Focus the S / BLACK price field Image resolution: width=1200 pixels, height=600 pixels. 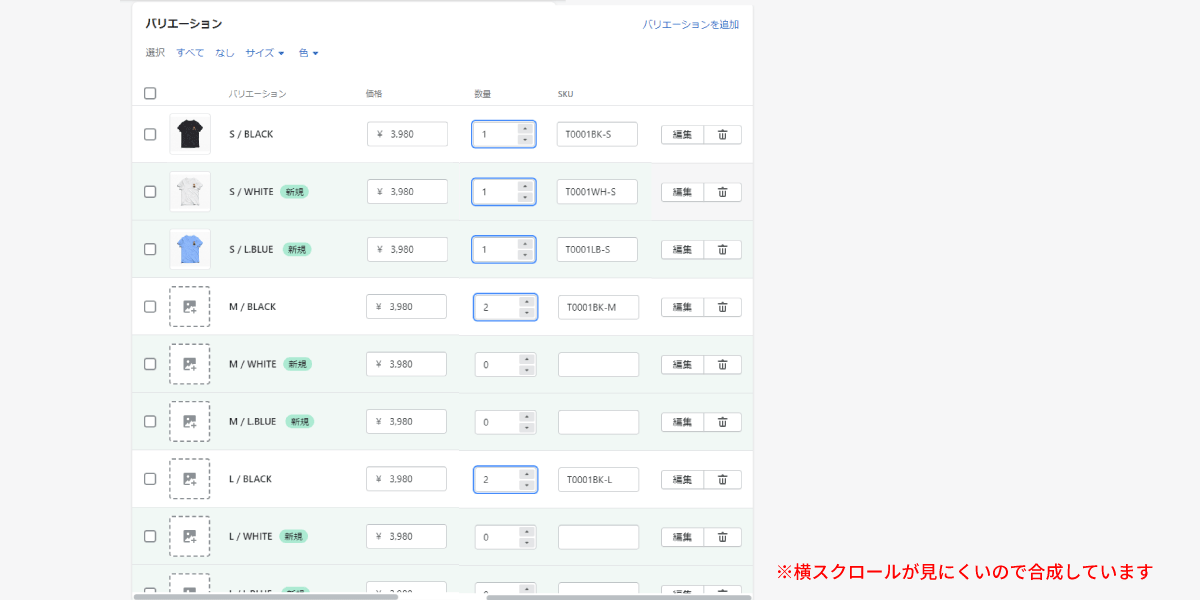tap(407, 134)
